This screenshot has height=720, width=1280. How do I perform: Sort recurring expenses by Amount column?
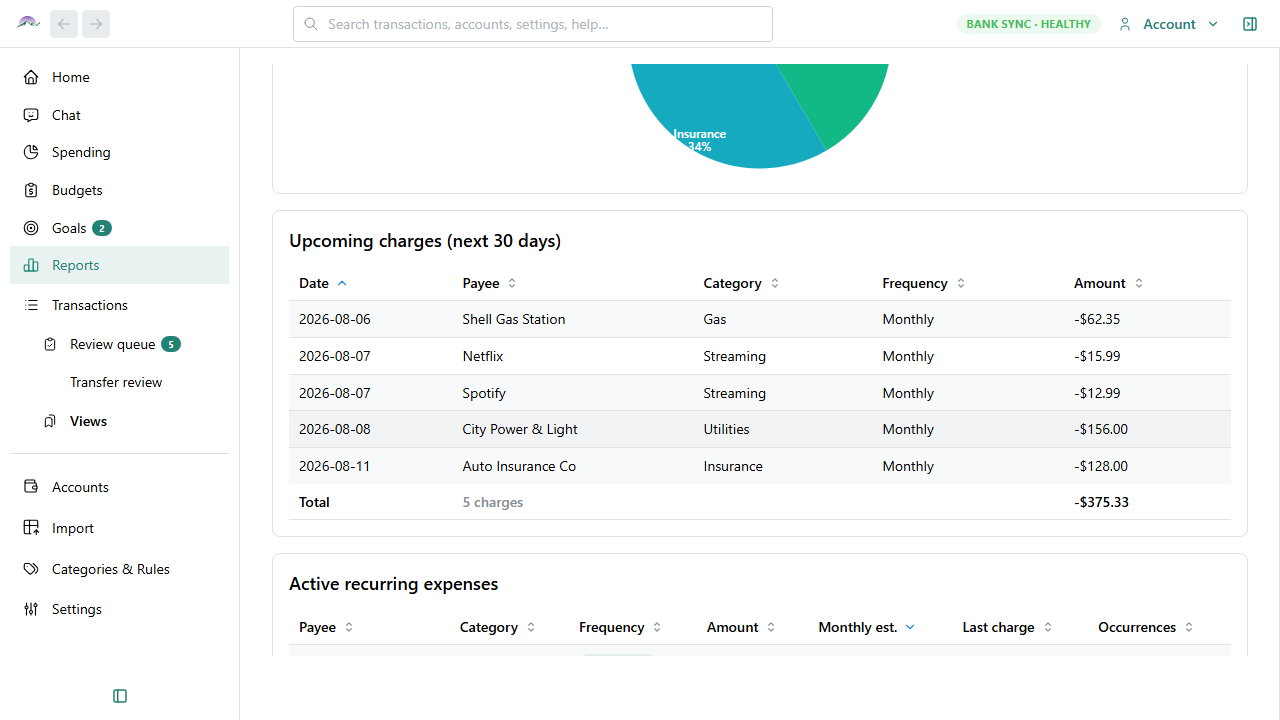coord(741,627)
